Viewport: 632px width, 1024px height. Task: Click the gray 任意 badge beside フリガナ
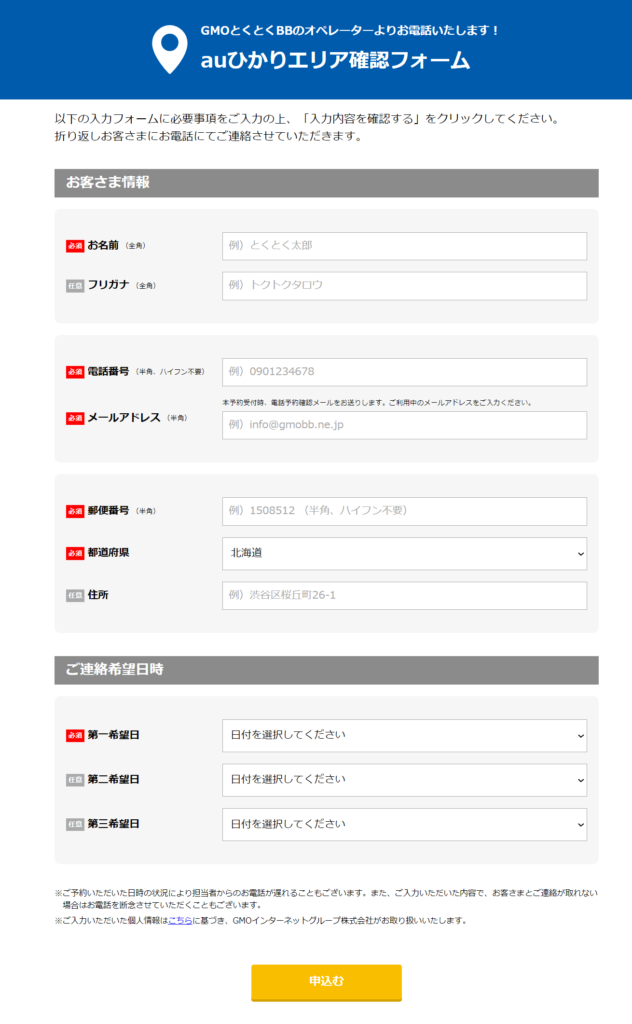(x=75, y=286)
